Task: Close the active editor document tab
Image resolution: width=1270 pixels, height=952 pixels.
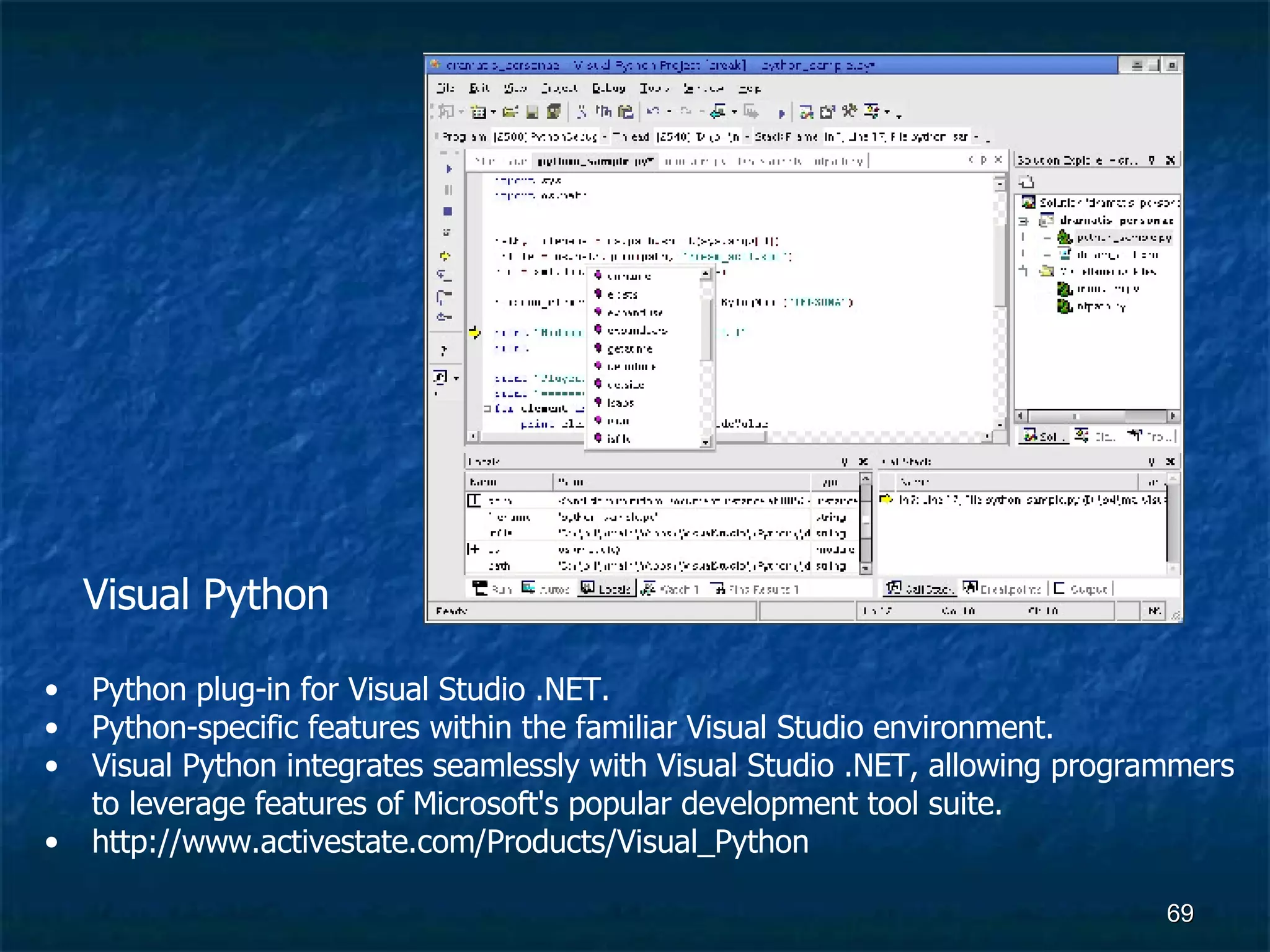Action: pyautogui.click(x=998, y=160)
